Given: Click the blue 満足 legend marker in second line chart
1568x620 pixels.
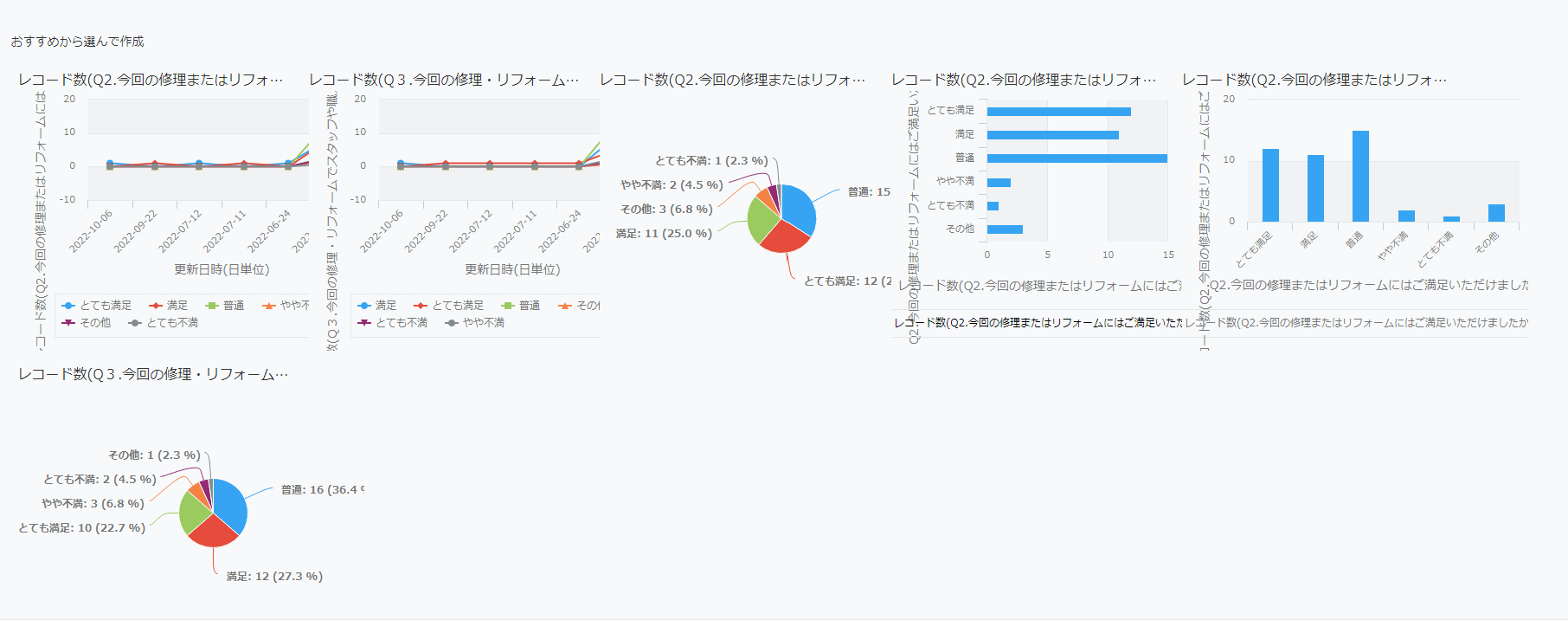Looking at the screenshot, I should tap(364, 306).
